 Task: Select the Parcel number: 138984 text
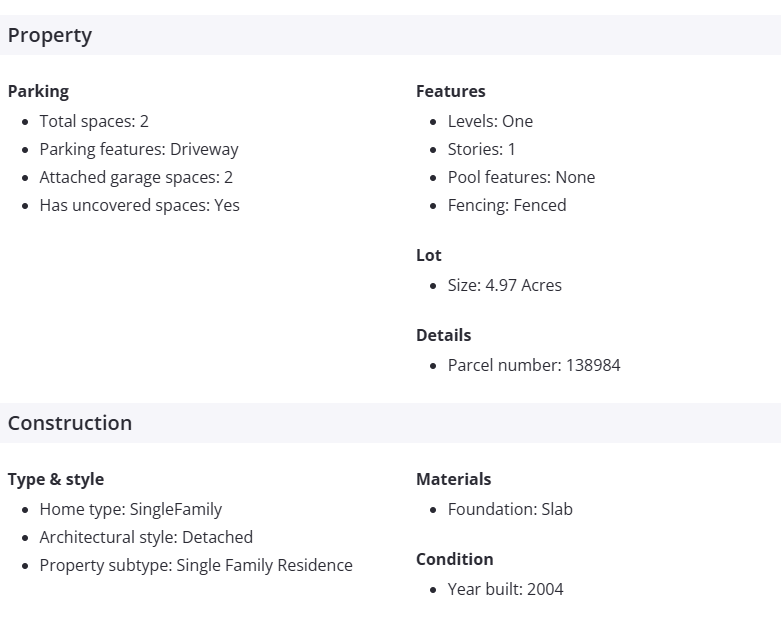[x=534, y=365]
